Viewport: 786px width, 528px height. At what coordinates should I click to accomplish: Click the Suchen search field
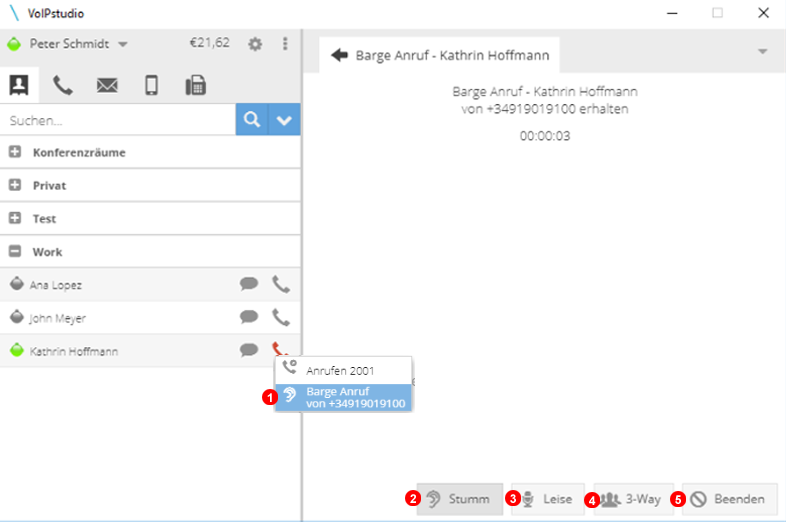point(118,120)
